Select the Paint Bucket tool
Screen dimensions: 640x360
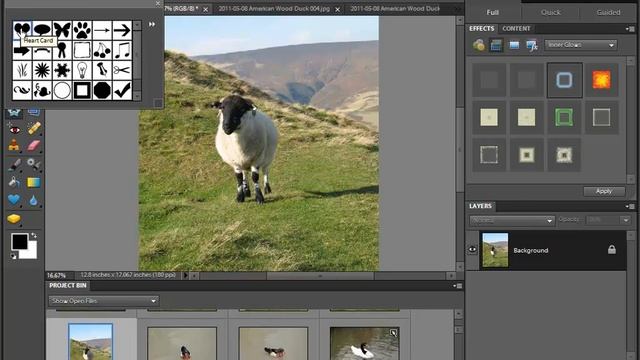click(14, 182)
